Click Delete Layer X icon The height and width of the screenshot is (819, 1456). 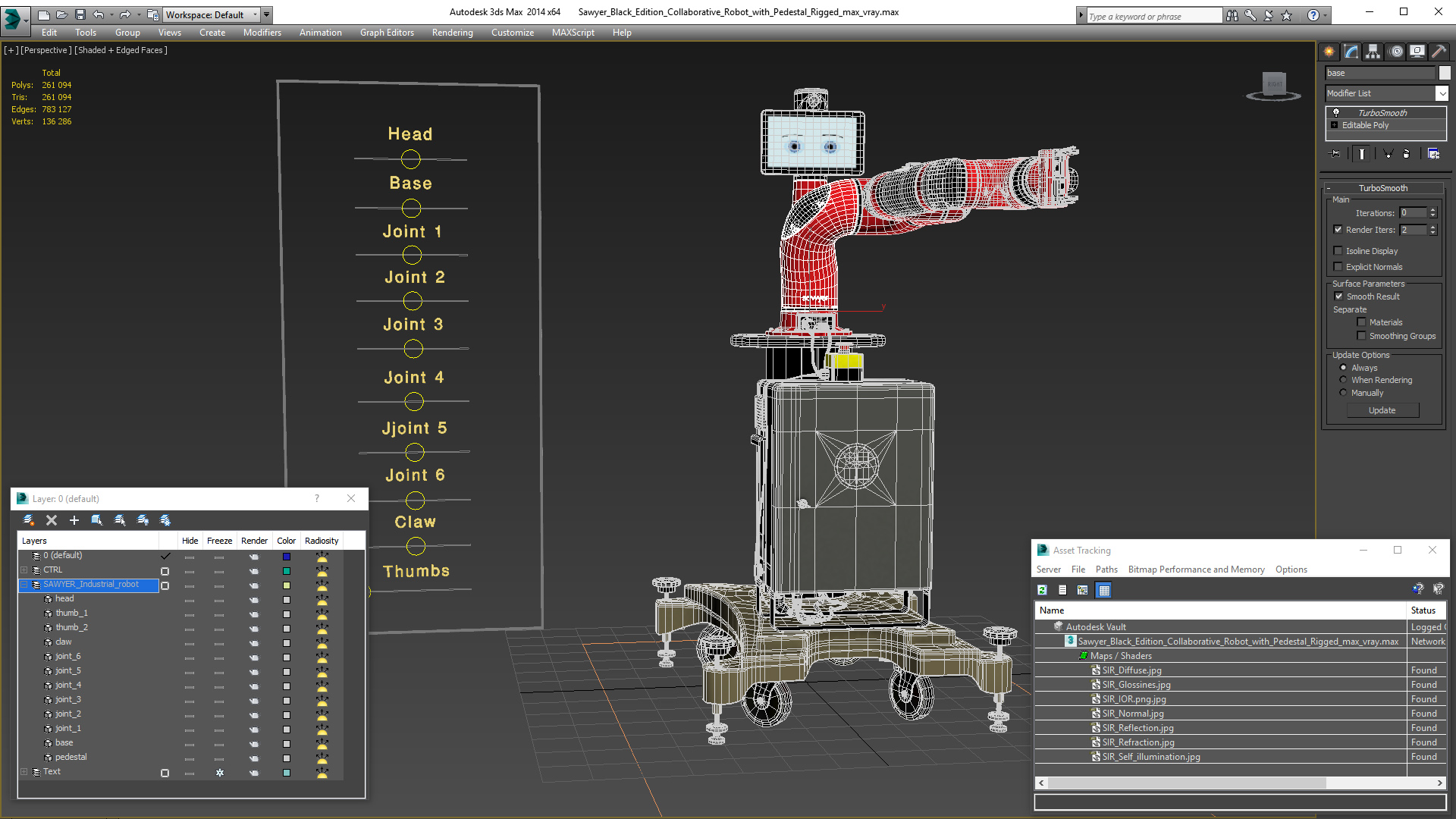52,520
